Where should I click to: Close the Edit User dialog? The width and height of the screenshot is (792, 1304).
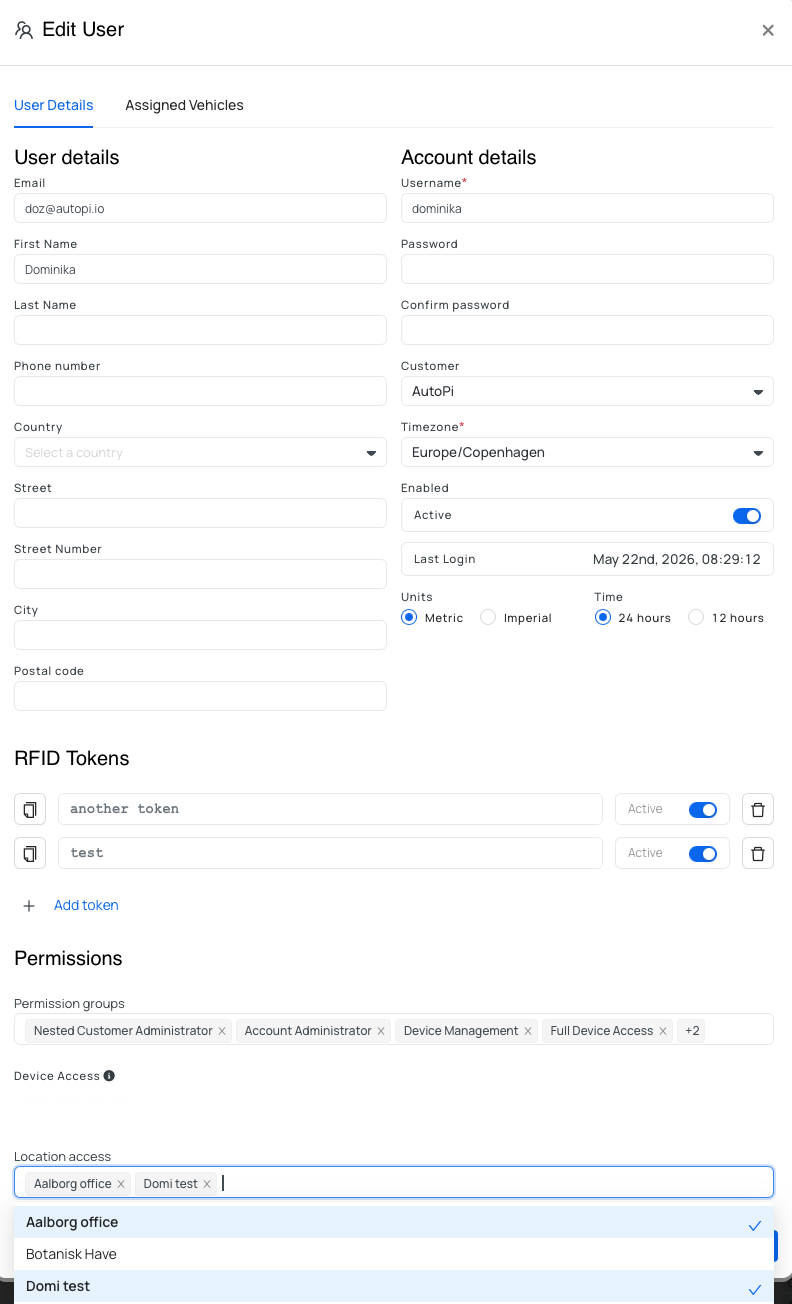tap(768, 30)
